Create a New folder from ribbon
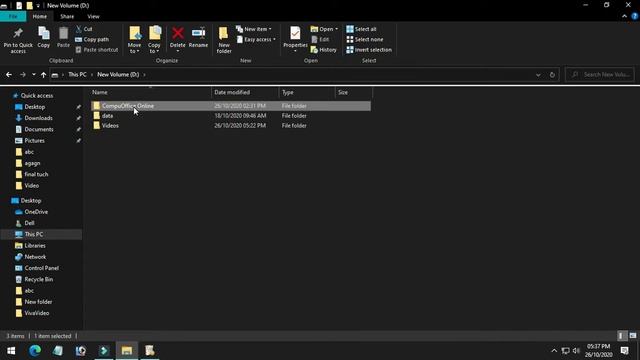Screen dimensions: 640x360 [224, 40]
